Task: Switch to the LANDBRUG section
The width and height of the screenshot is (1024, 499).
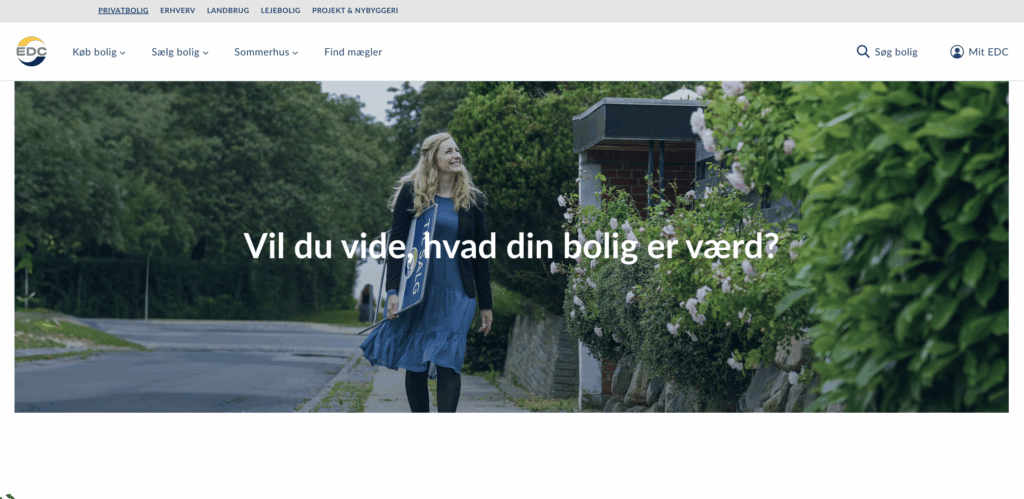Action: click(x=227, y=11)
